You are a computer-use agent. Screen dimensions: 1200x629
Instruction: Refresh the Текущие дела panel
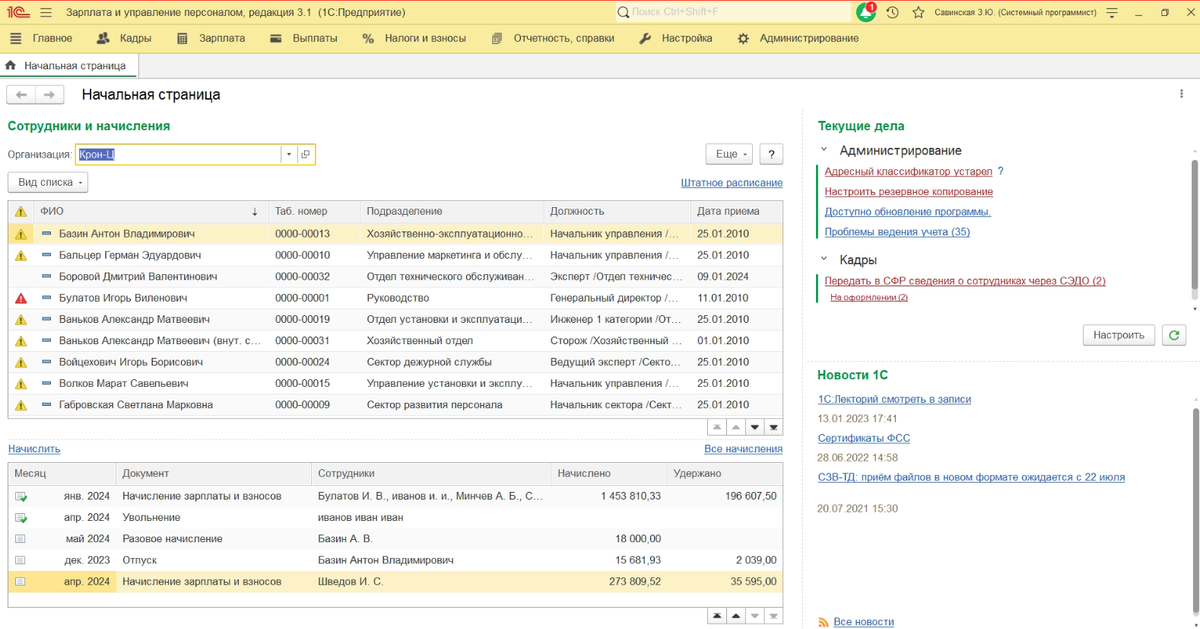1175,335
